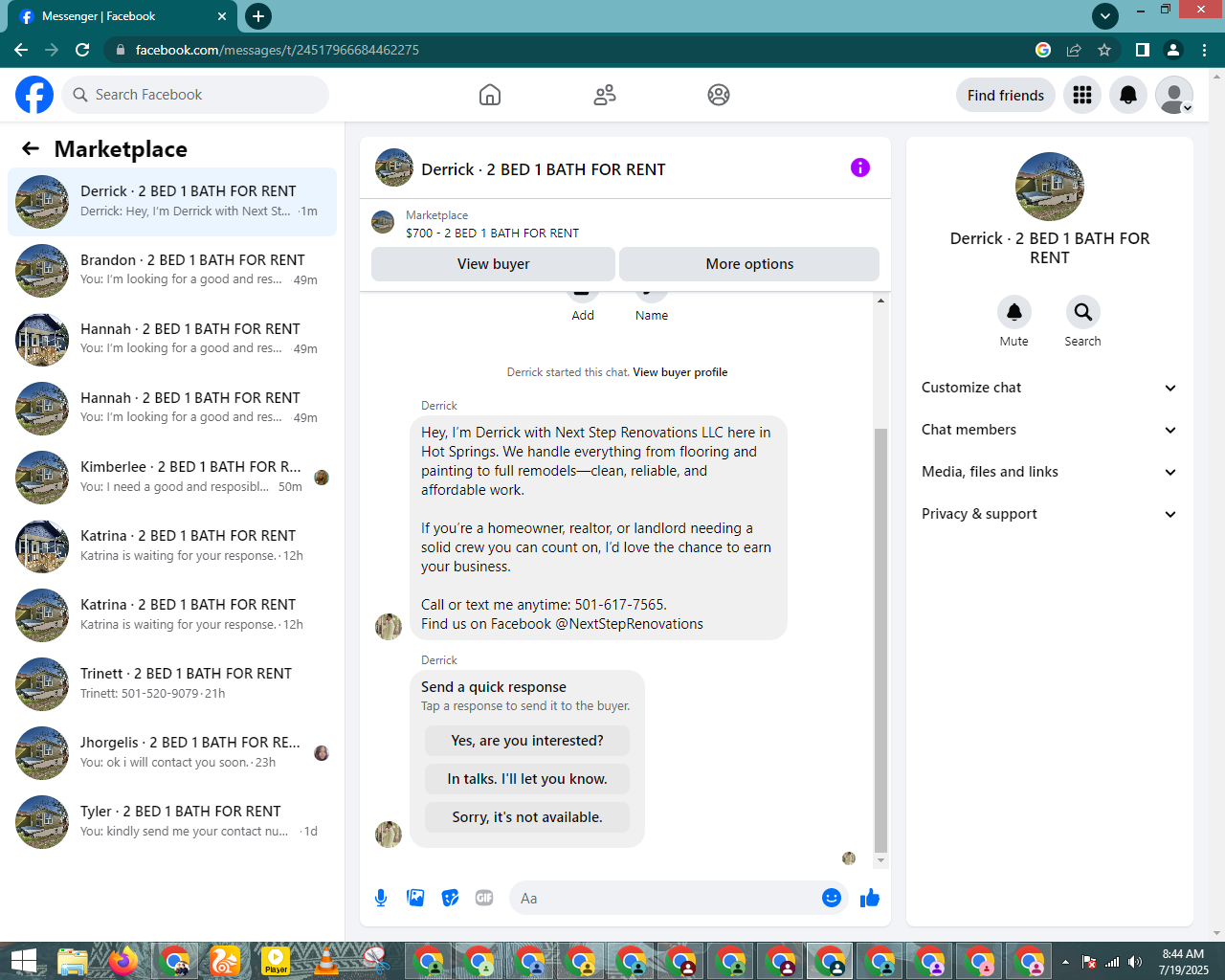1225x980 pixels.
Task: Open File Explorer from taskbar
Action: pyautogui.click(x=73, y=961)
